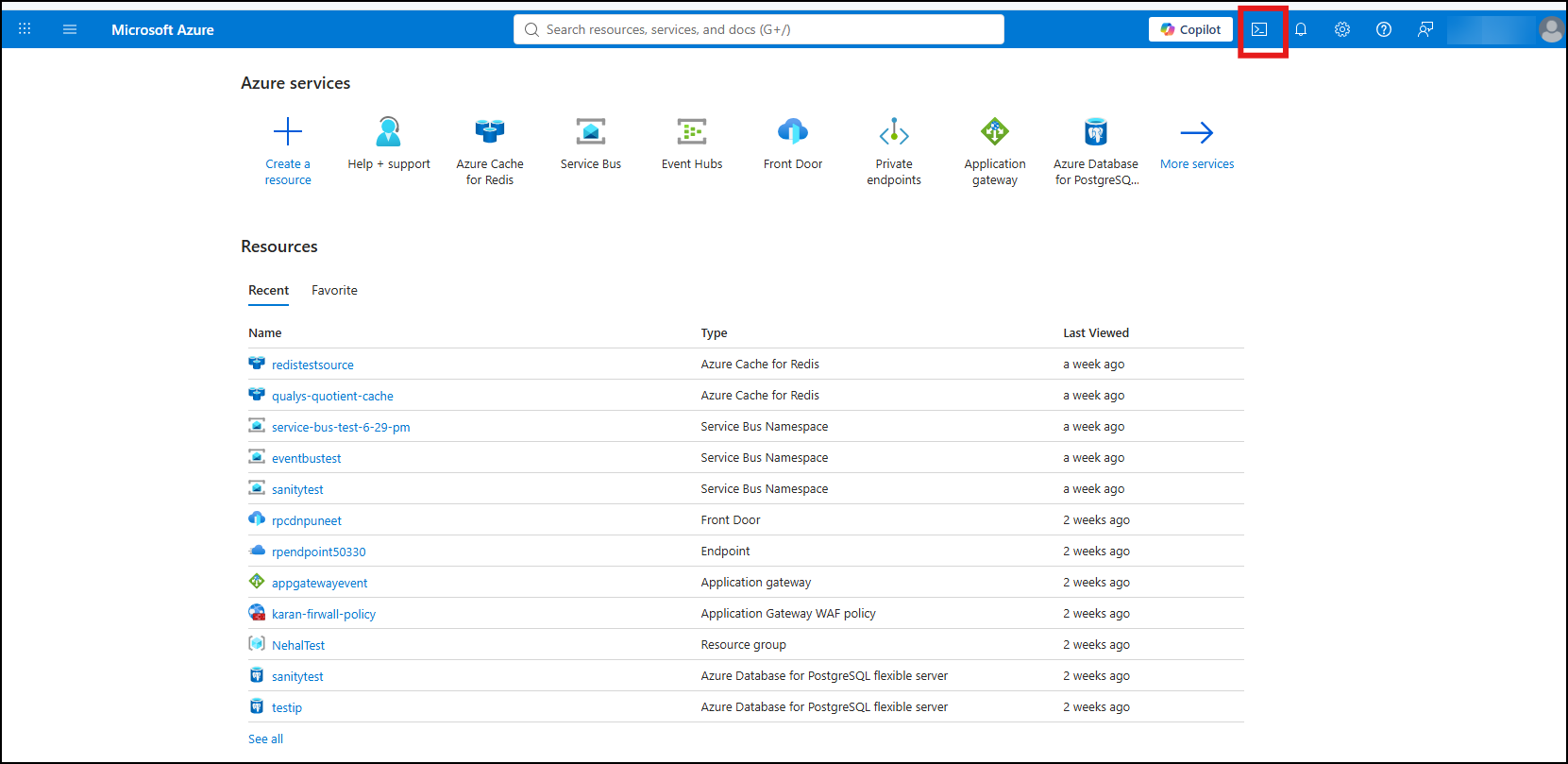
Task: Open the sanitytest Service Bus Namespace resource
Action: (x=297, y=489)
